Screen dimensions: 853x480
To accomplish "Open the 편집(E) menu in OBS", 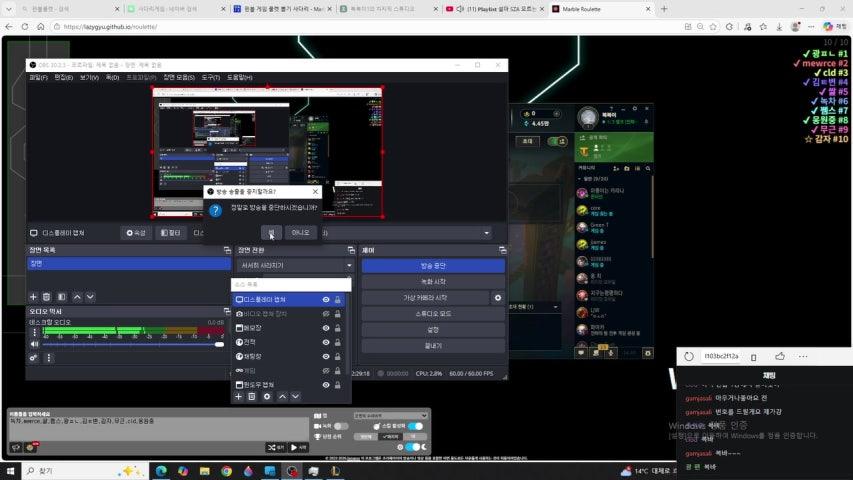I will [63, 77].
